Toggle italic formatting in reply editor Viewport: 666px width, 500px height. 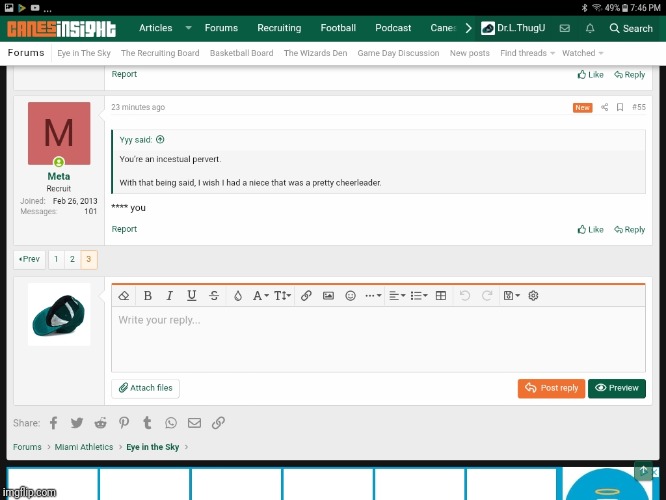(x=170, y=296)
